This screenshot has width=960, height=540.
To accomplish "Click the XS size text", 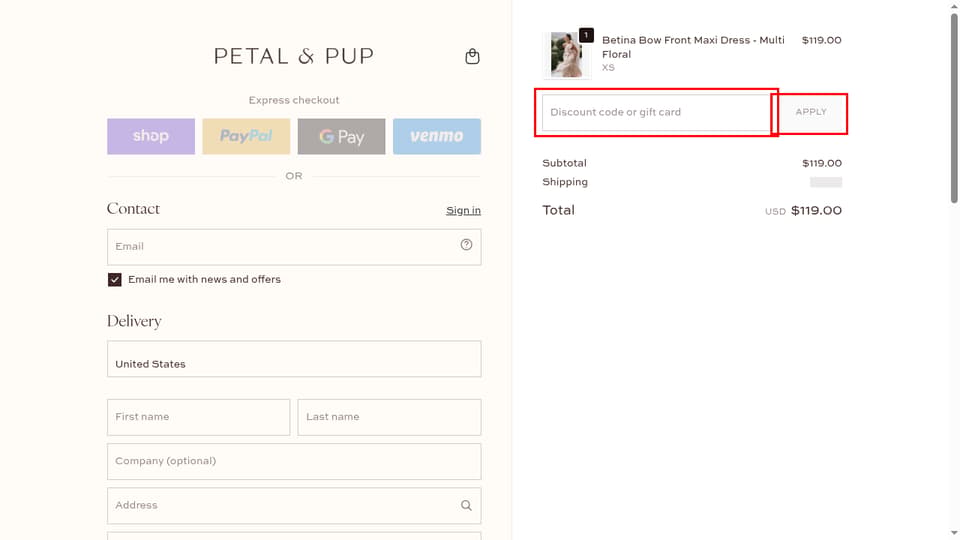I will click(x=608, y=68).
